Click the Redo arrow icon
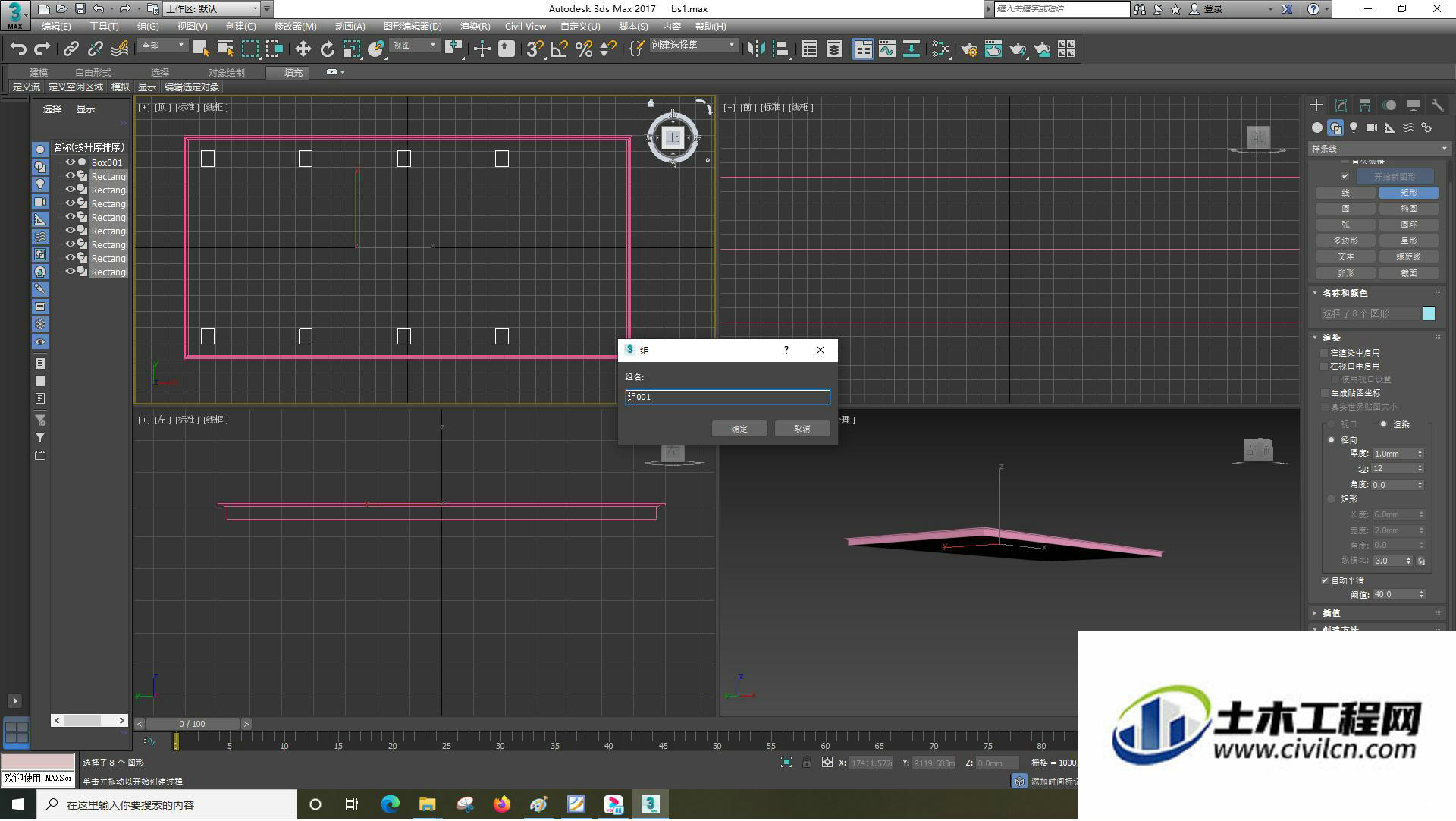 click(42, 49)
